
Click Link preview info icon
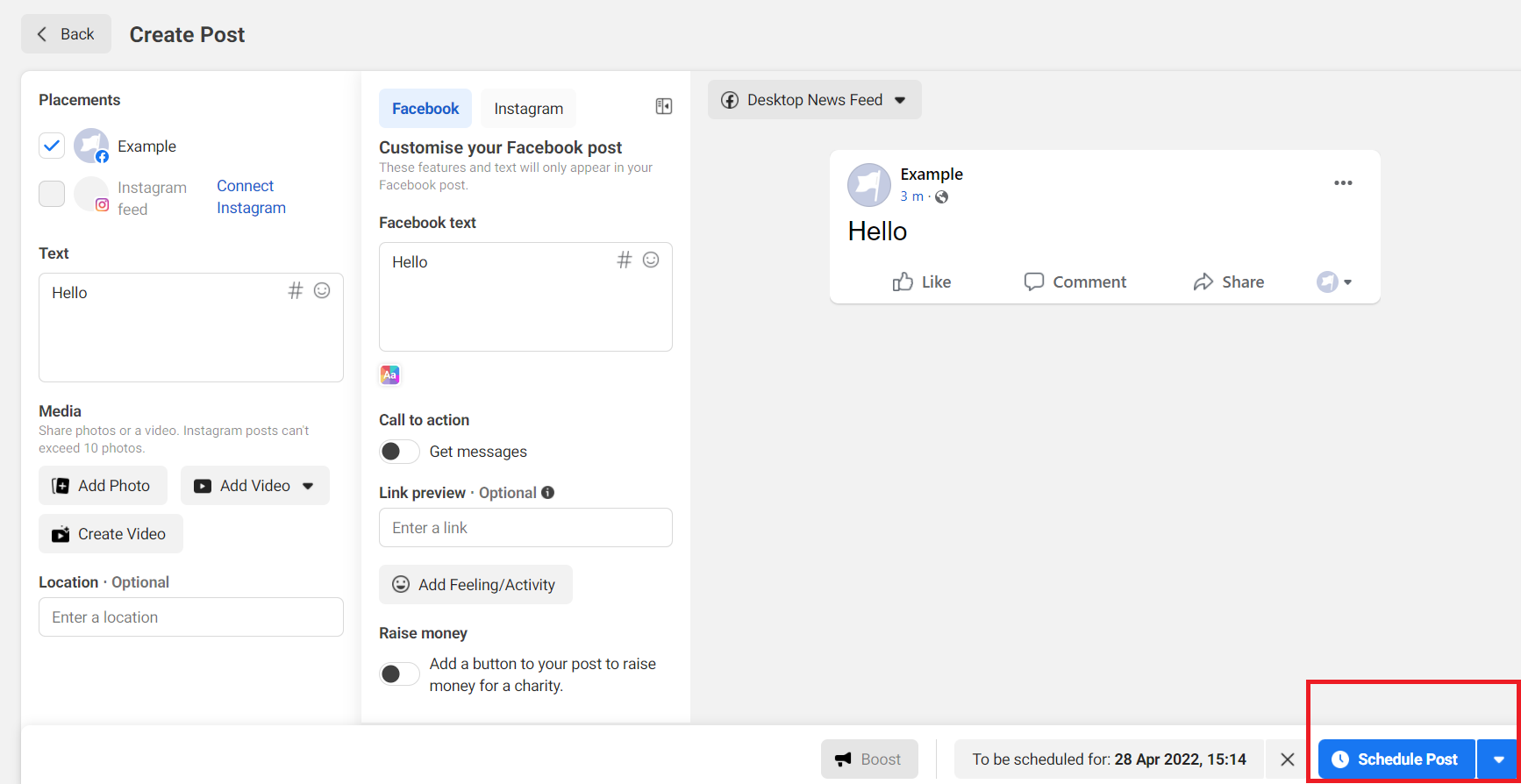click(x=547, y=492)
